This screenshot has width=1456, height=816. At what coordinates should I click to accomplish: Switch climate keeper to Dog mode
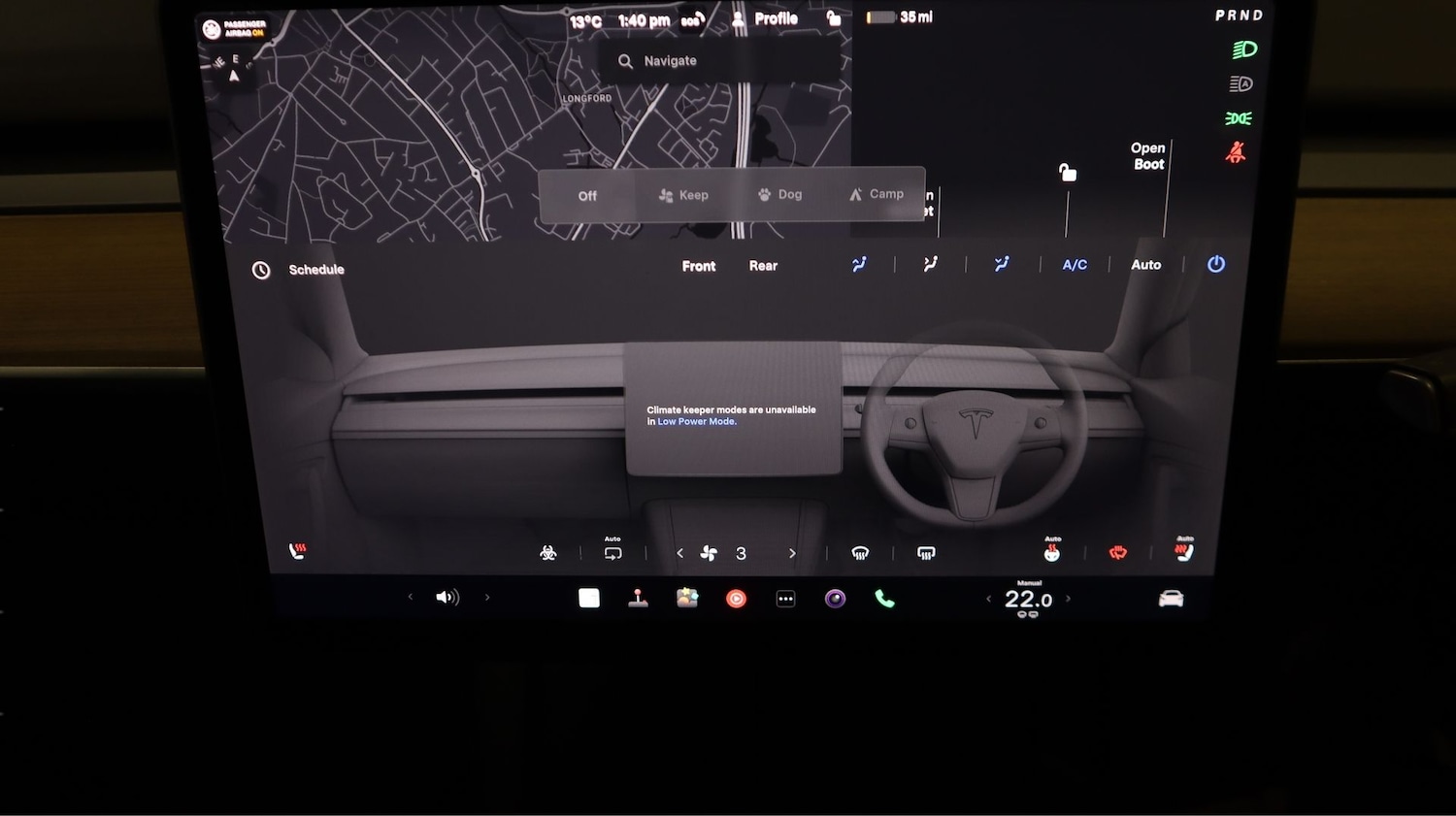click(779, 194)
